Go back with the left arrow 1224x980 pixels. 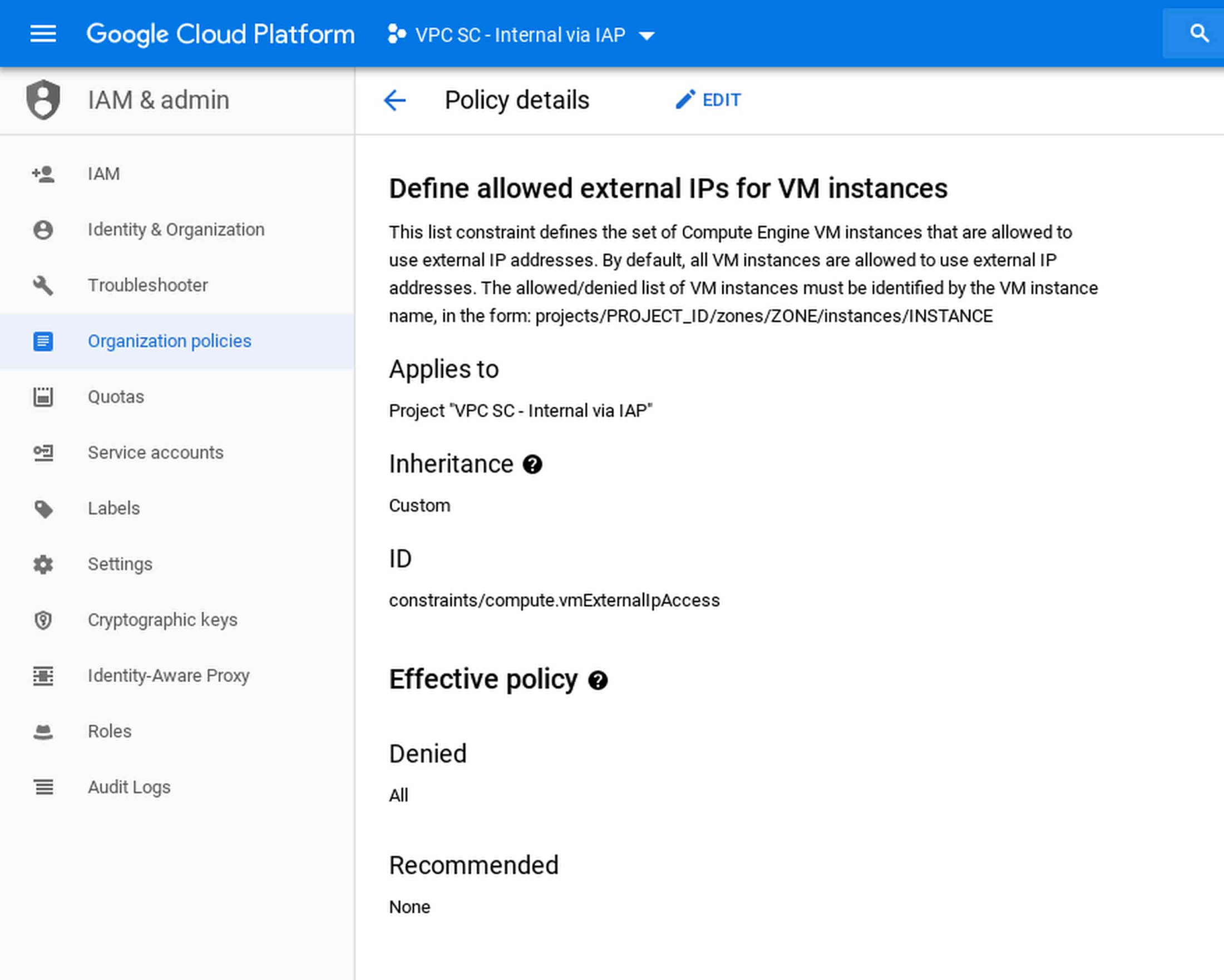[394, 101]
